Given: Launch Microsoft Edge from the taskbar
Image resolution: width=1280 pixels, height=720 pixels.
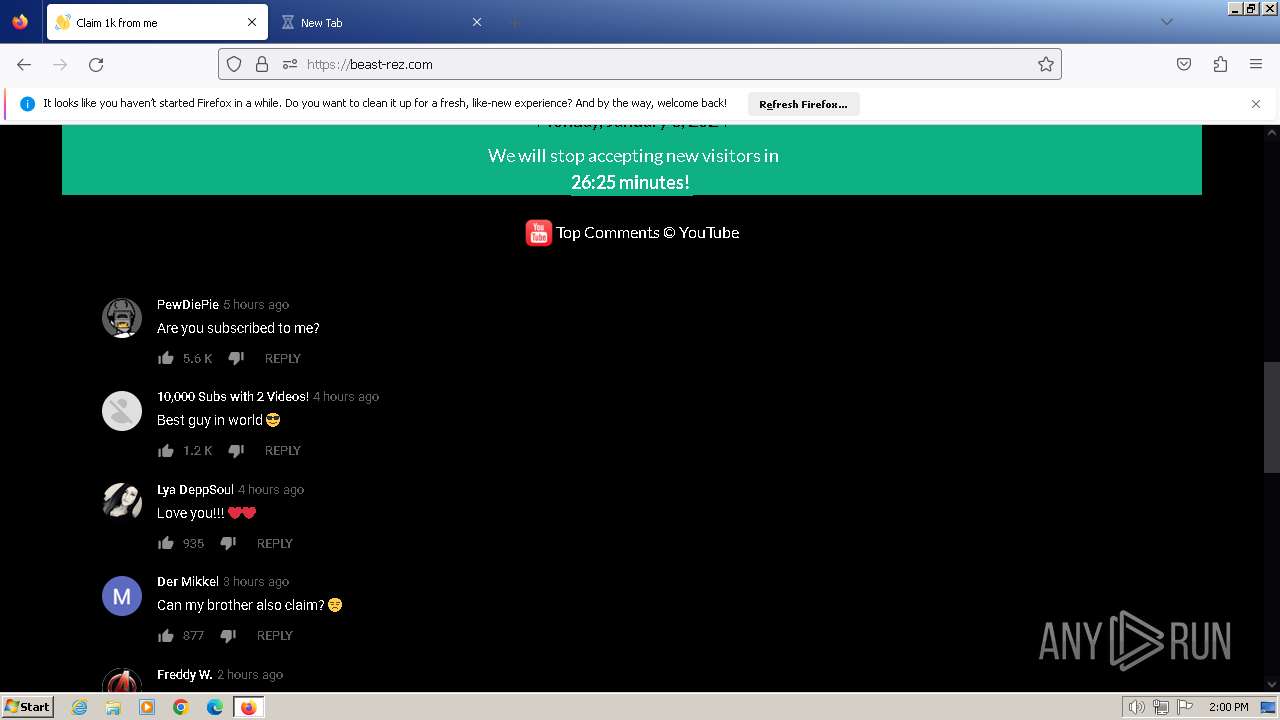Looking at the screenshot, I should pyautogui.click(x=215, y=707).
